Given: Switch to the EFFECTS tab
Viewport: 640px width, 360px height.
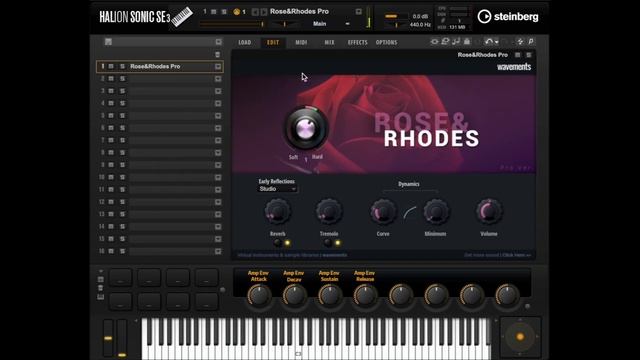Looking at the screenshot, I should point(358,42).
